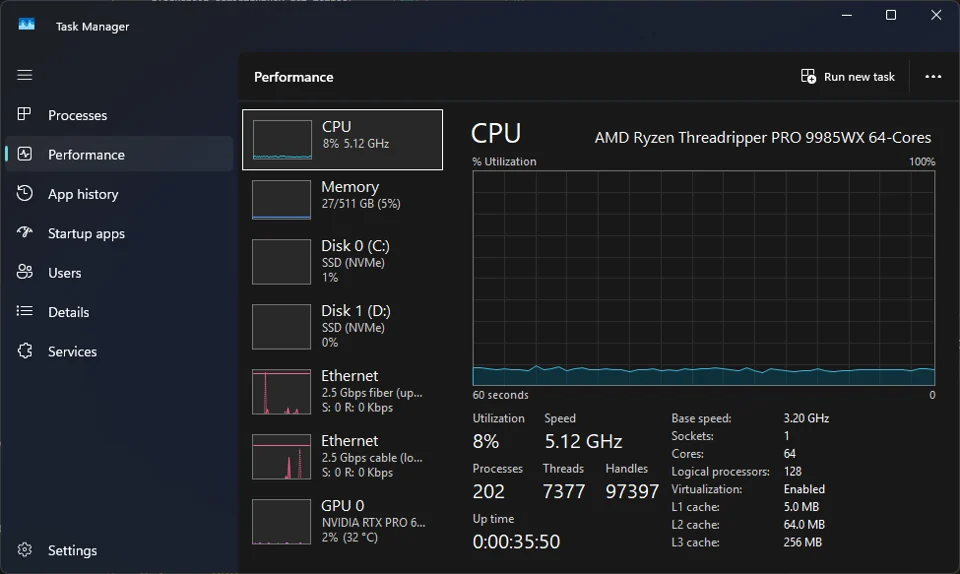The width and height of the screenshot is (960, 574).
Task: Click the L2 cache 64.0 MB value
Action: 804,524
